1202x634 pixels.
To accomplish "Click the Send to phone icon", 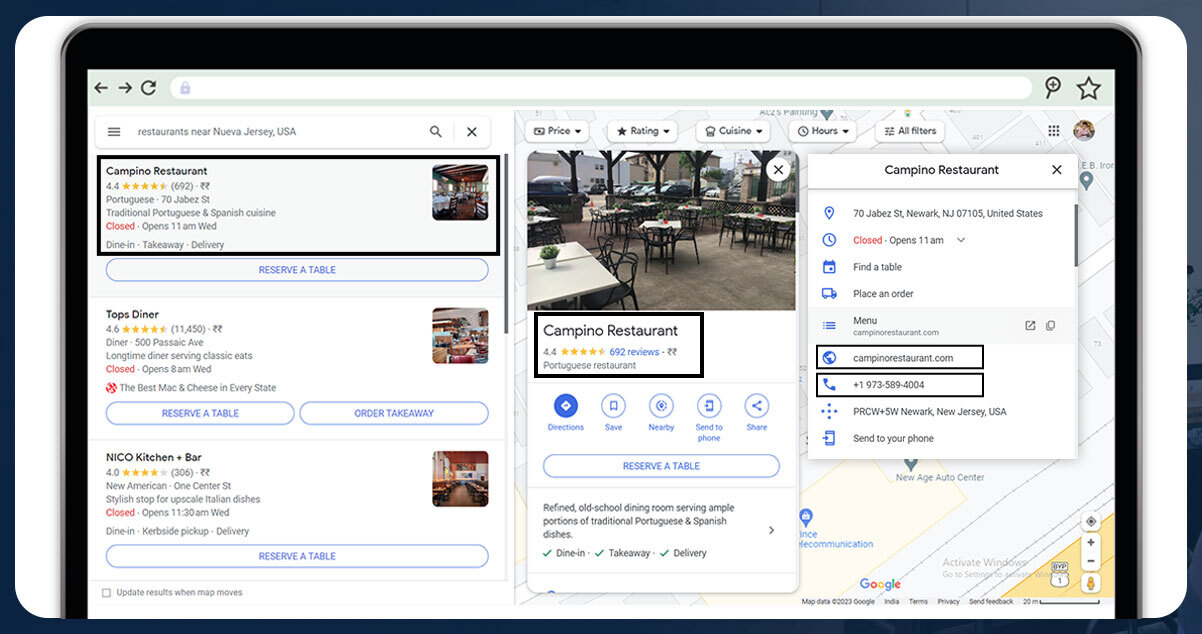I will [709, 406].
